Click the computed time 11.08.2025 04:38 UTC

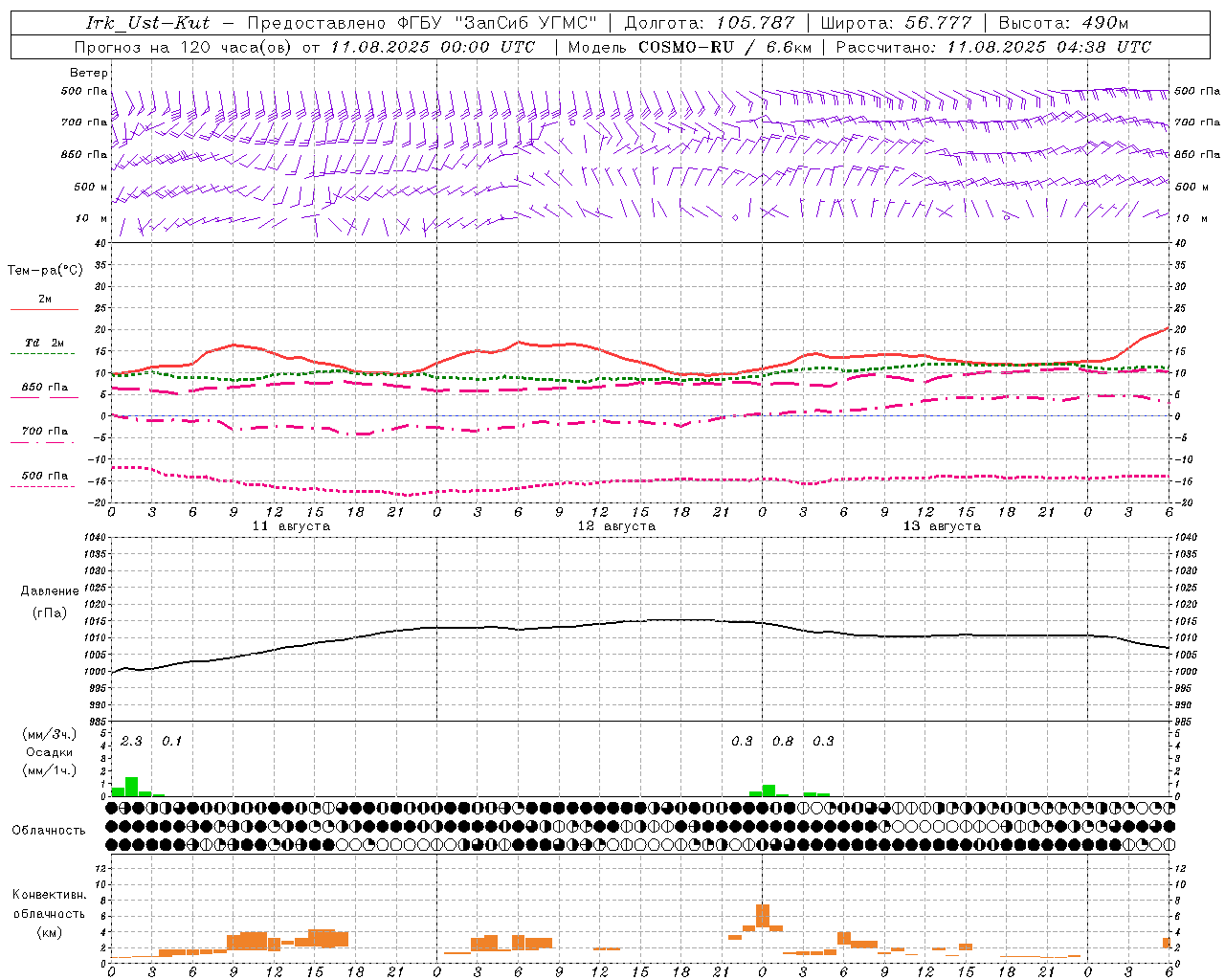pos(1049,47)
